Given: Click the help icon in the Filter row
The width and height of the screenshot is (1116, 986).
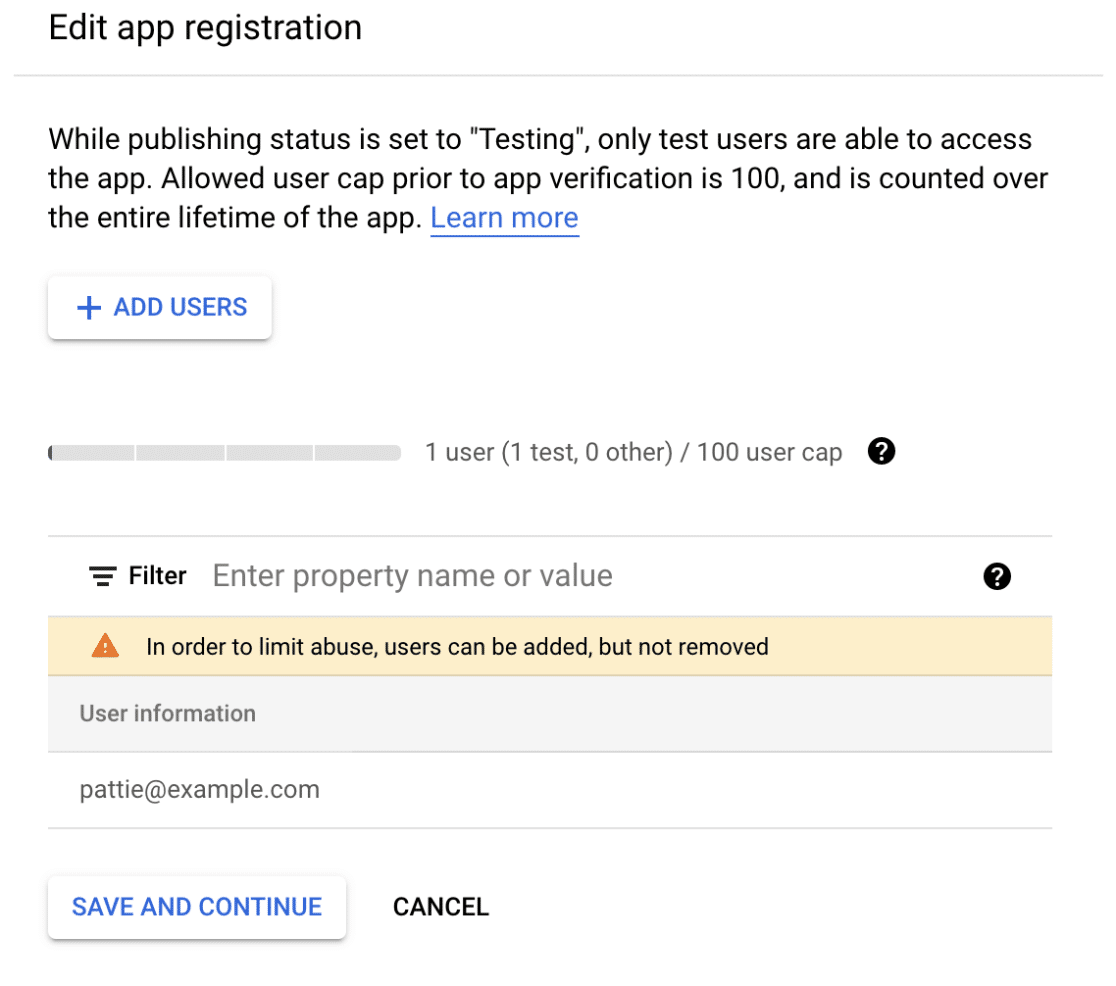Looking at the screenshot, I should pos(996,576).
